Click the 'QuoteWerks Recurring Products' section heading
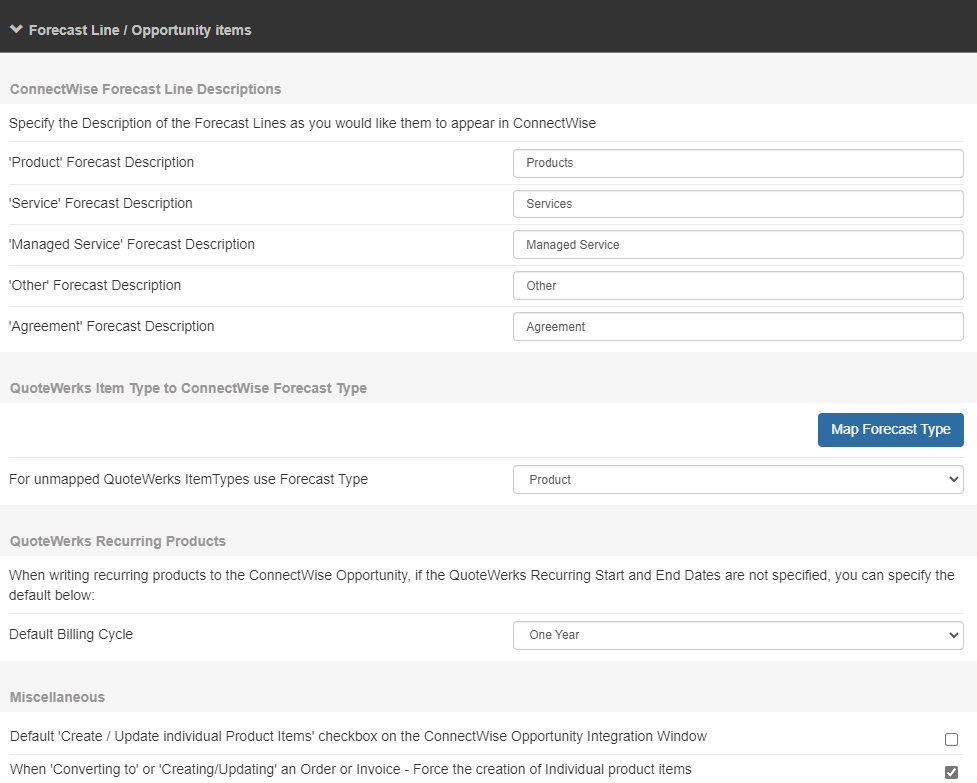Screen dimensions: 977x783 click(x=118, y=541)
